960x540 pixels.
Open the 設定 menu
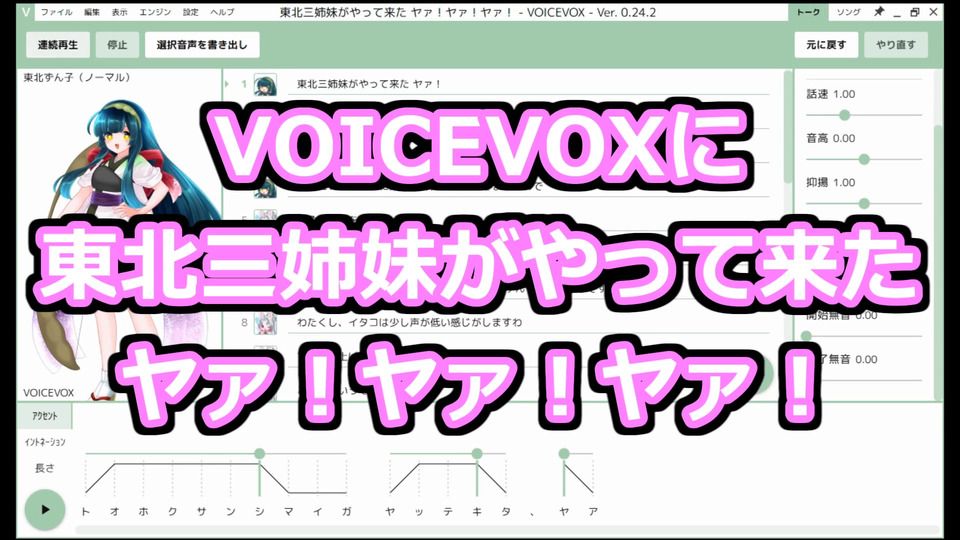point(190,12)
